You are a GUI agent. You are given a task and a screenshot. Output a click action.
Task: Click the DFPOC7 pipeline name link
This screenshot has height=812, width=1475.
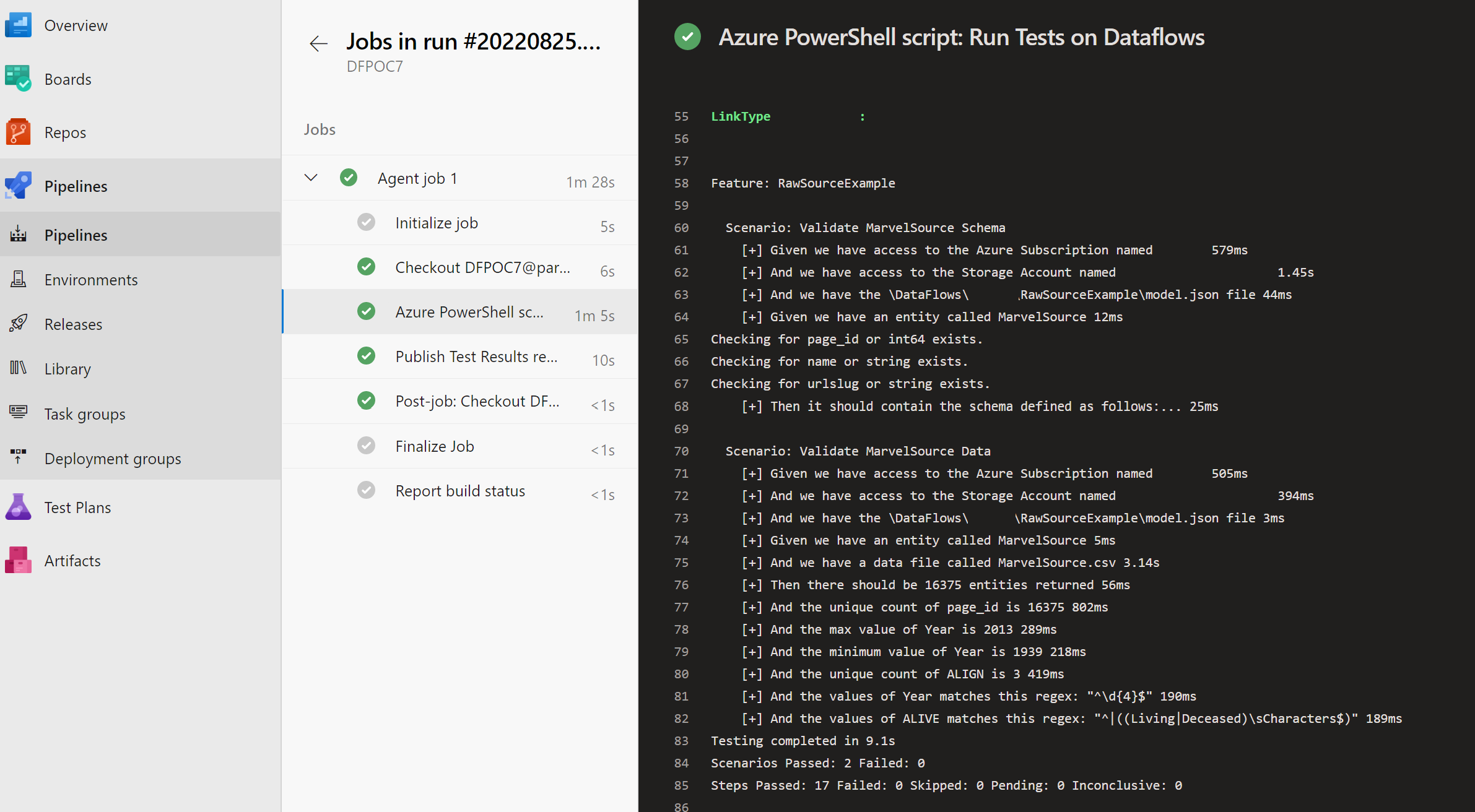(x=375, y=67)
